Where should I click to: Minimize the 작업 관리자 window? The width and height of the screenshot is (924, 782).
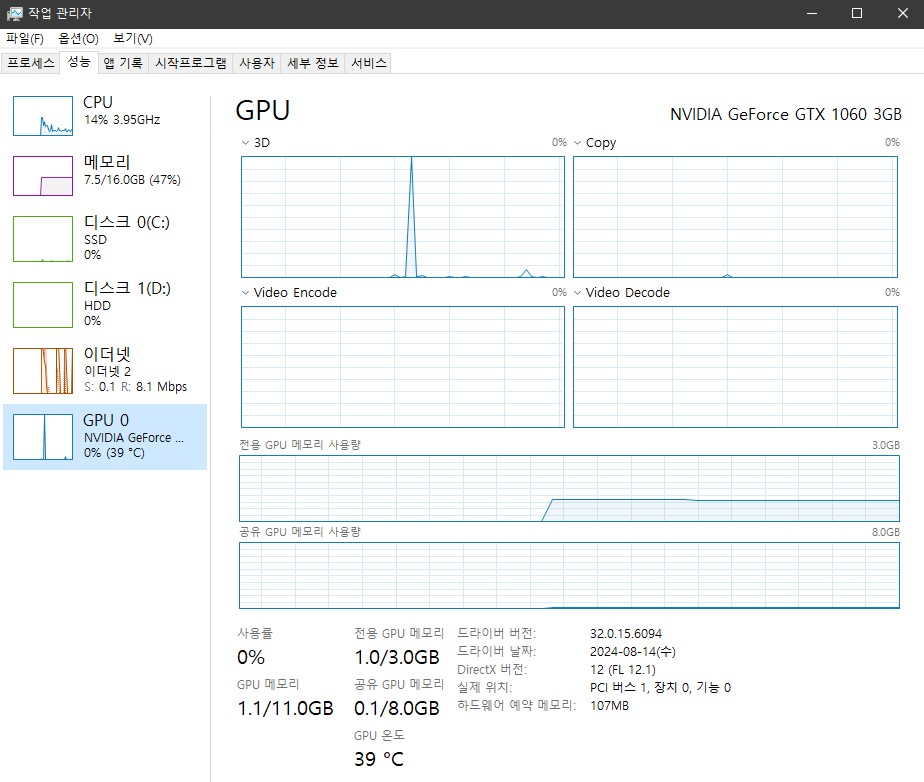click(812, 13)
